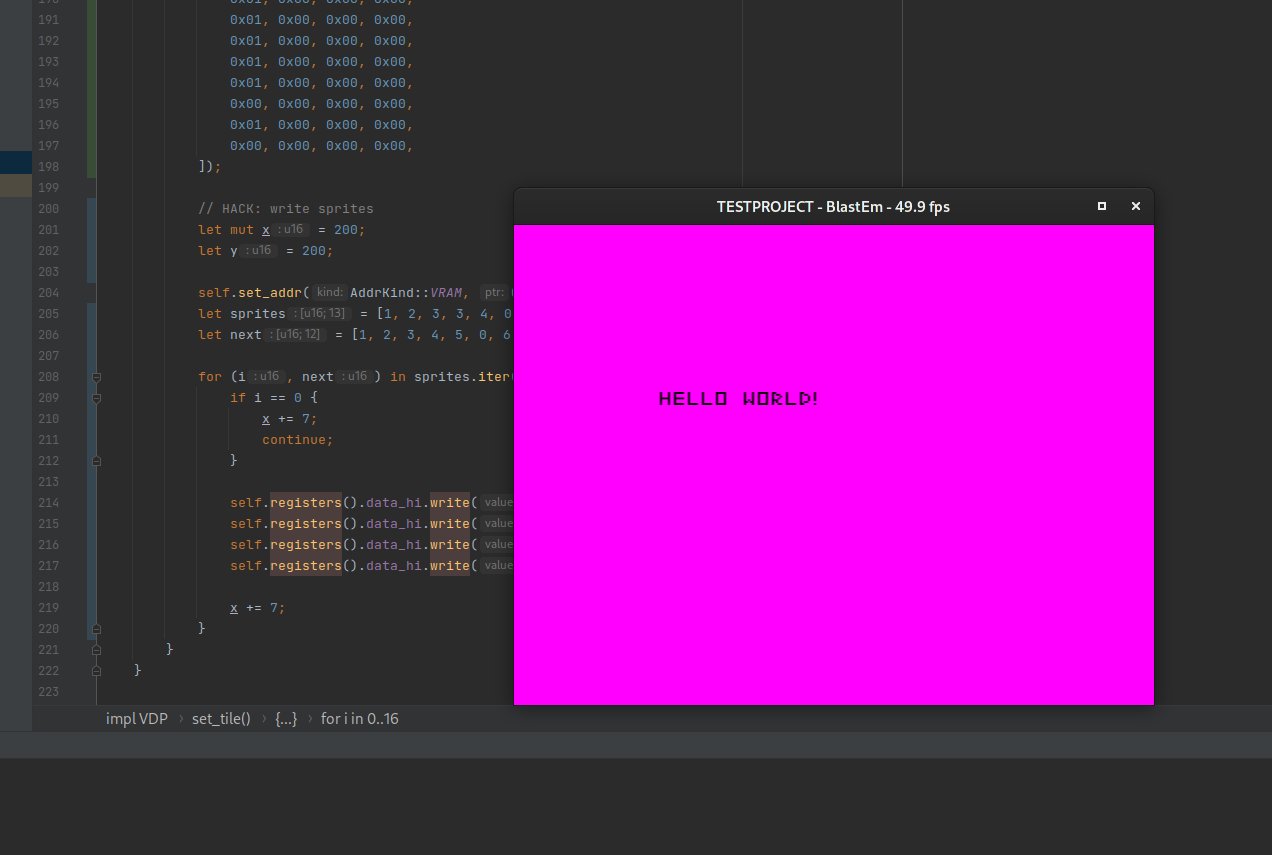This screenshot has width=1272, height=855.
Task: Click the 'kind:' parameter hint
Action: [329, 293]
